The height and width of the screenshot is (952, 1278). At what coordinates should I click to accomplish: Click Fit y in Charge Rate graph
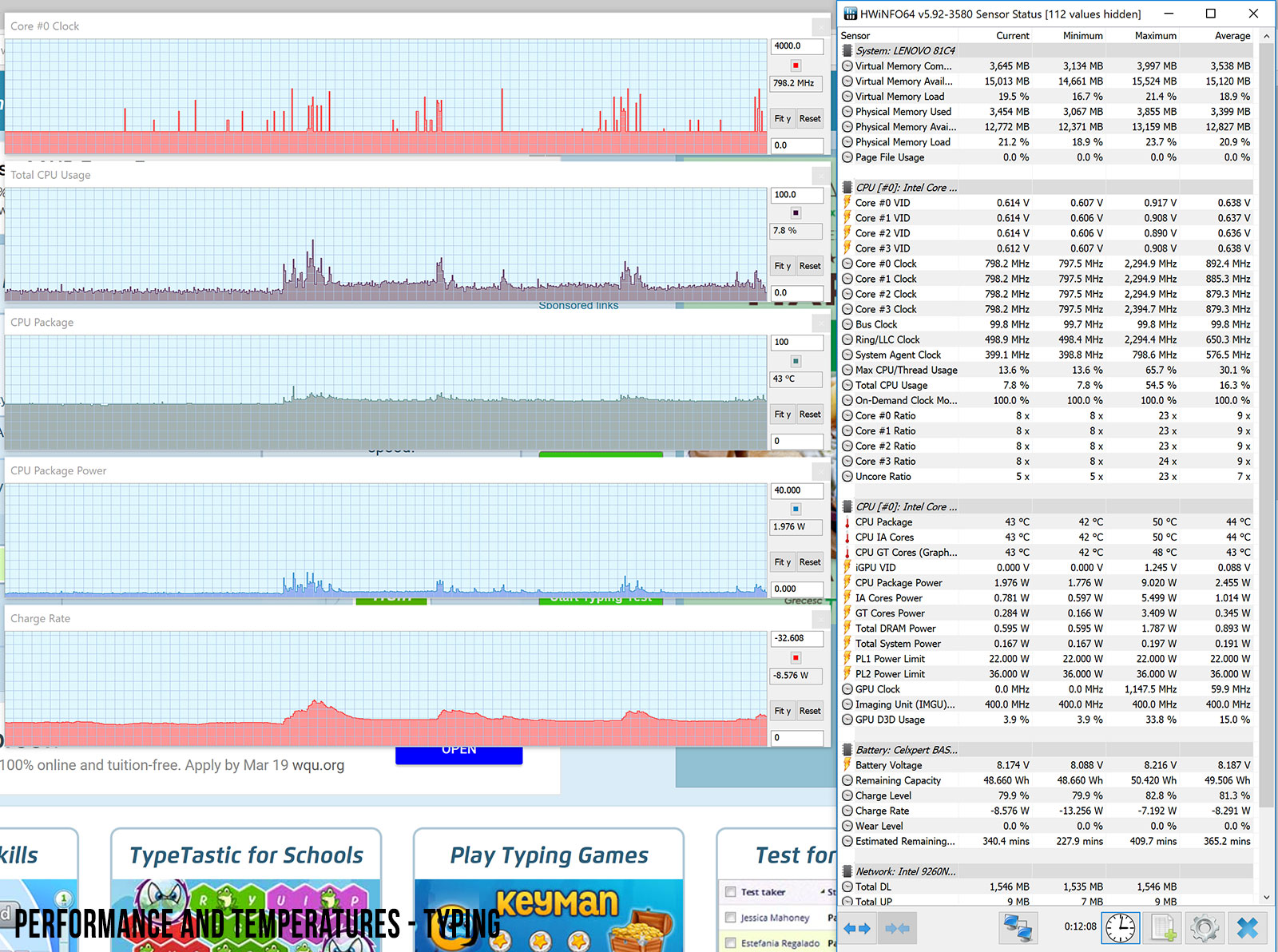coord(782,711)
